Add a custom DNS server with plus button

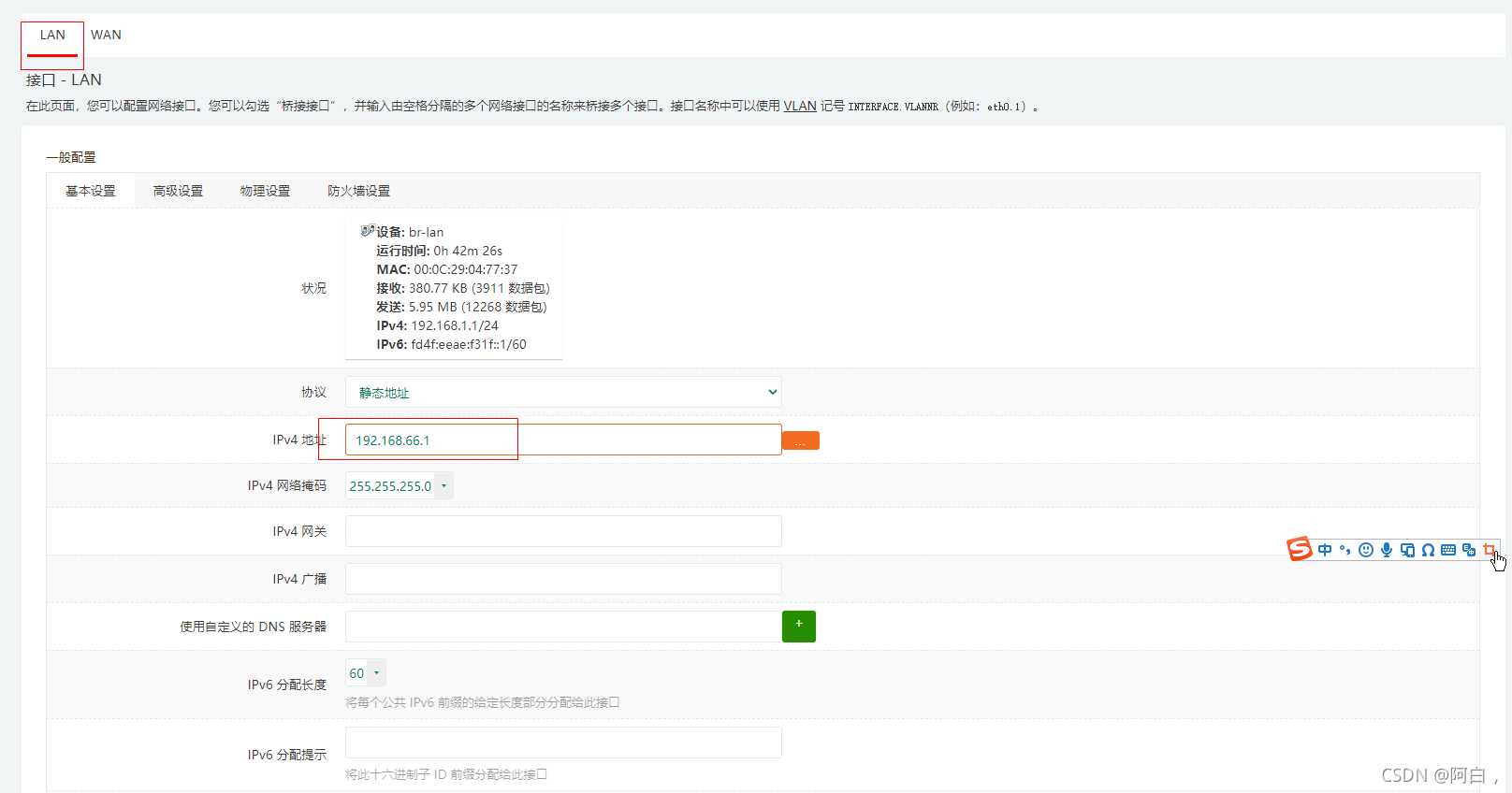[x=799, y=627]
